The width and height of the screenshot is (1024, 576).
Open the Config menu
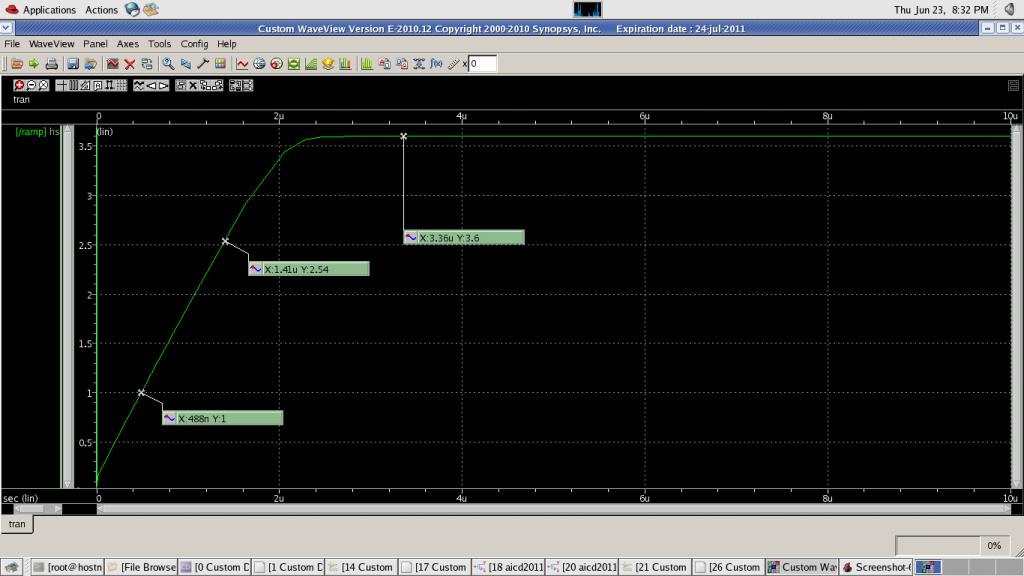coord(194,44)
